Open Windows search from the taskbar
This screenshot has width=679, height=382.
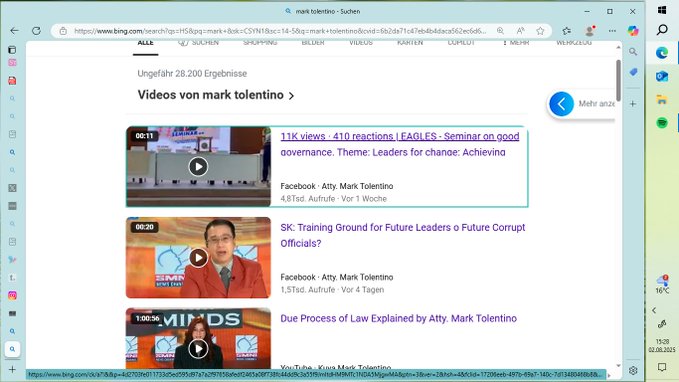pos(662,30)
